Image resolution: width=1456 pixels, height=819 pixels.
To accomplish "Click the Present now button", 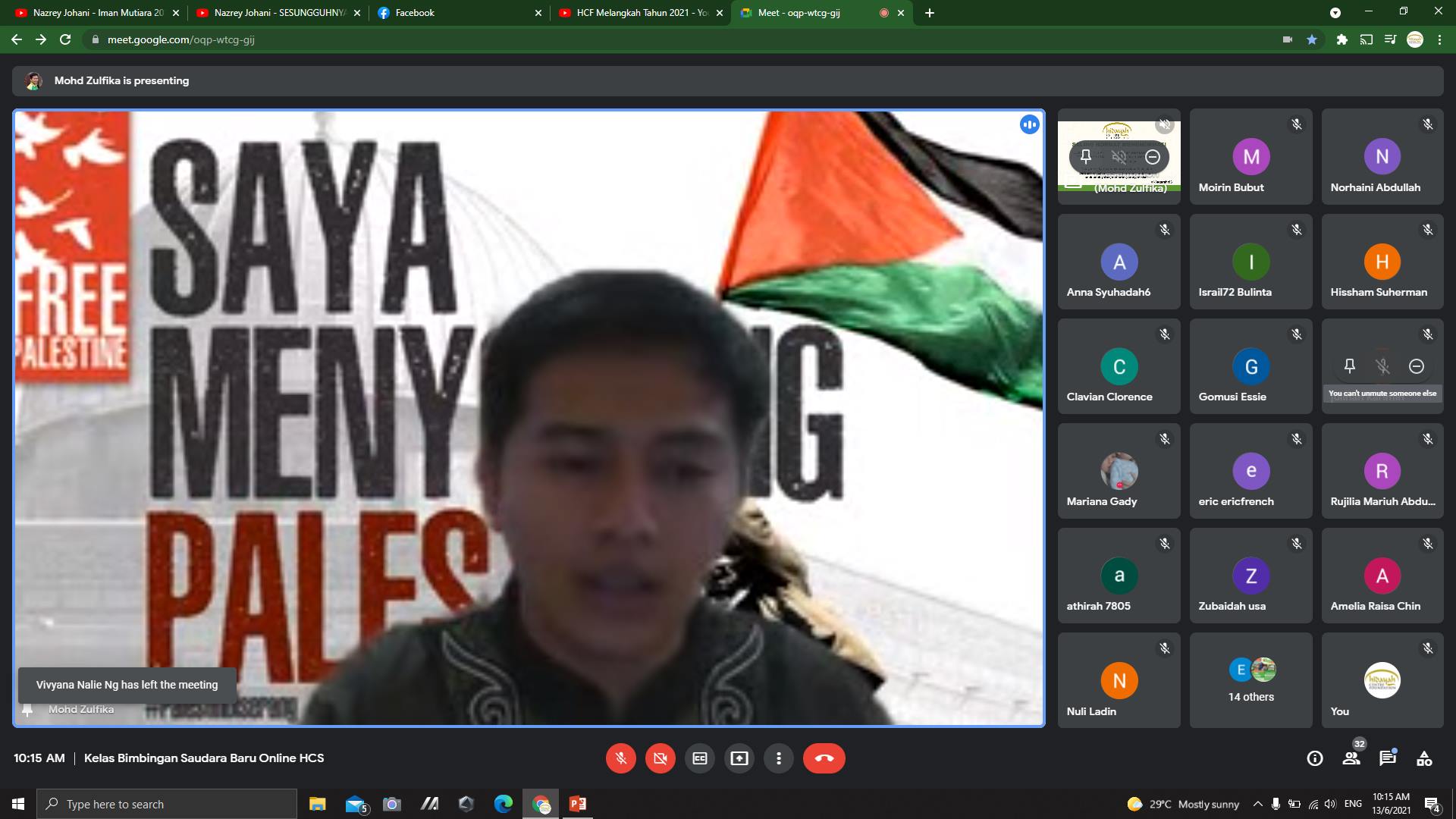I will pyautogui.click(x=739, y=758).
